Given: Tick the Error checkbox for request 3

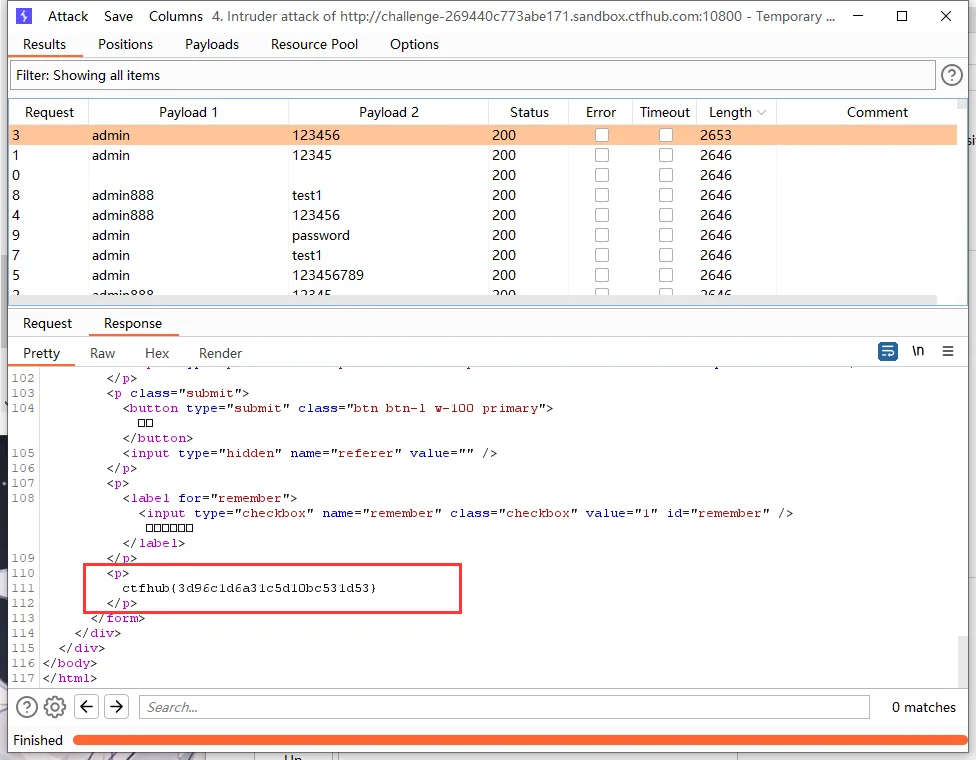Looking at the screenshot, I should pyautogui.click(x=601, y=135).
